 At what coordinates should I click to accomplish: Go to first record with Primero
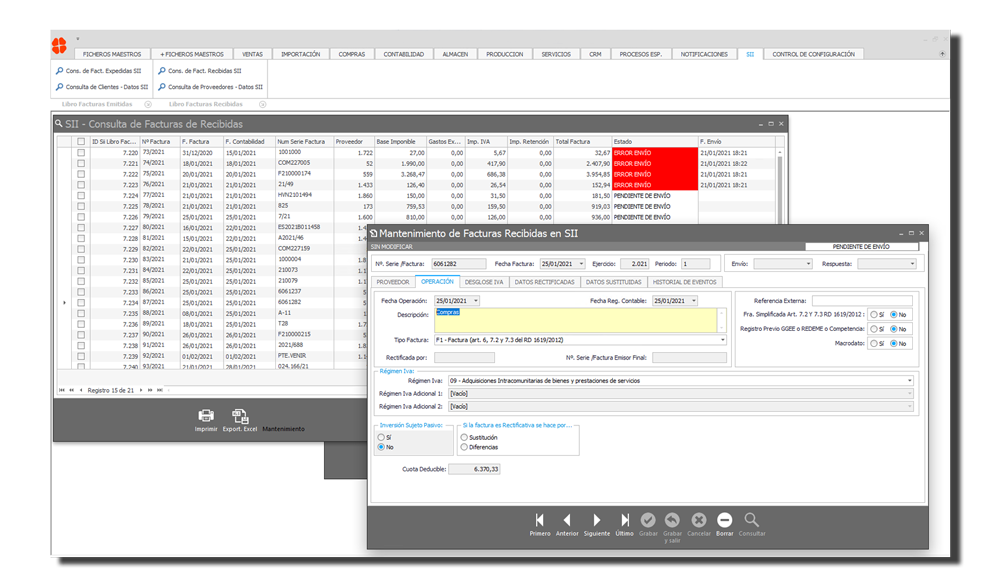click(540, 520)
